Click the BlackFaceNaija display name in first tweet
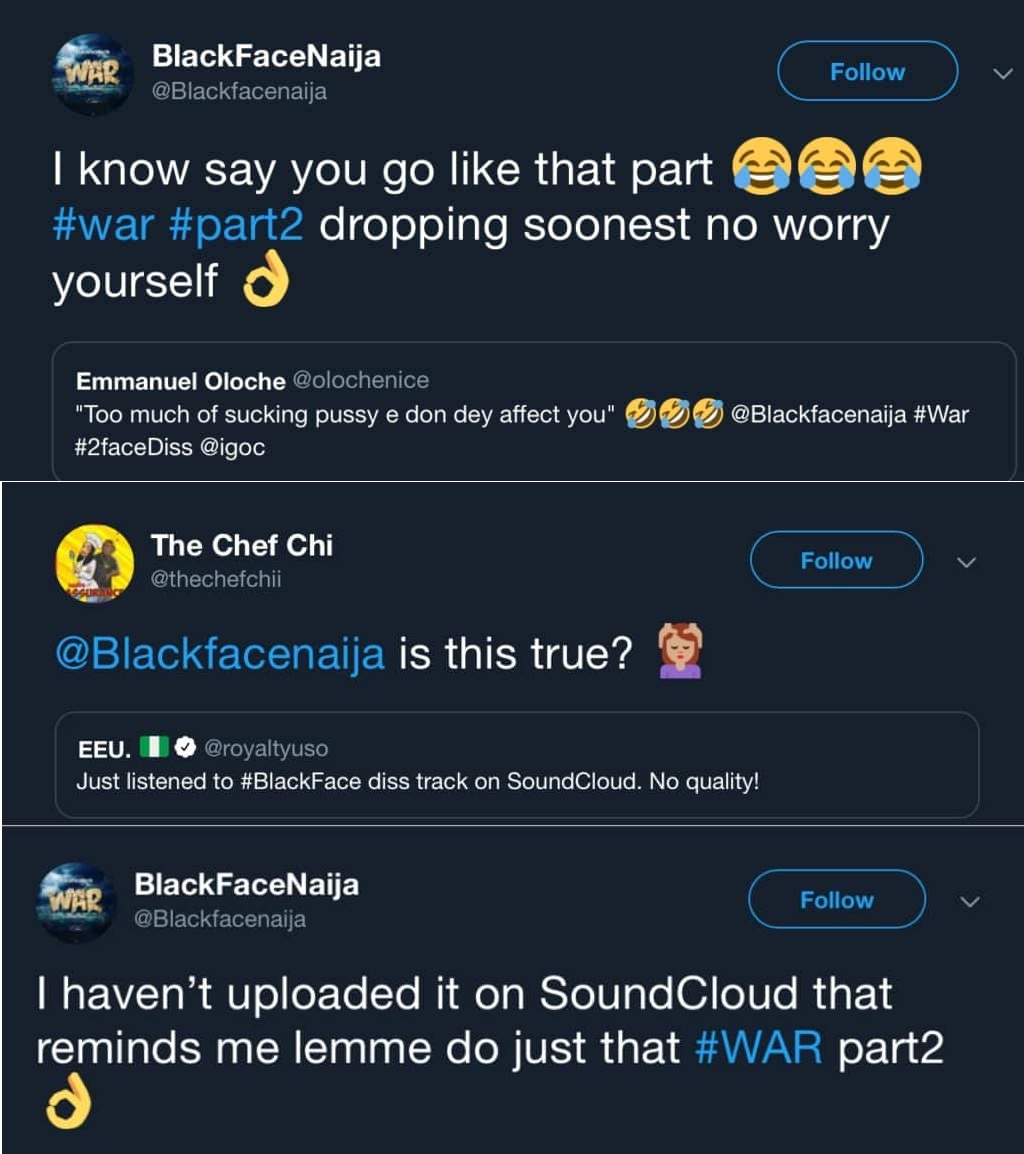 [266, 56]
